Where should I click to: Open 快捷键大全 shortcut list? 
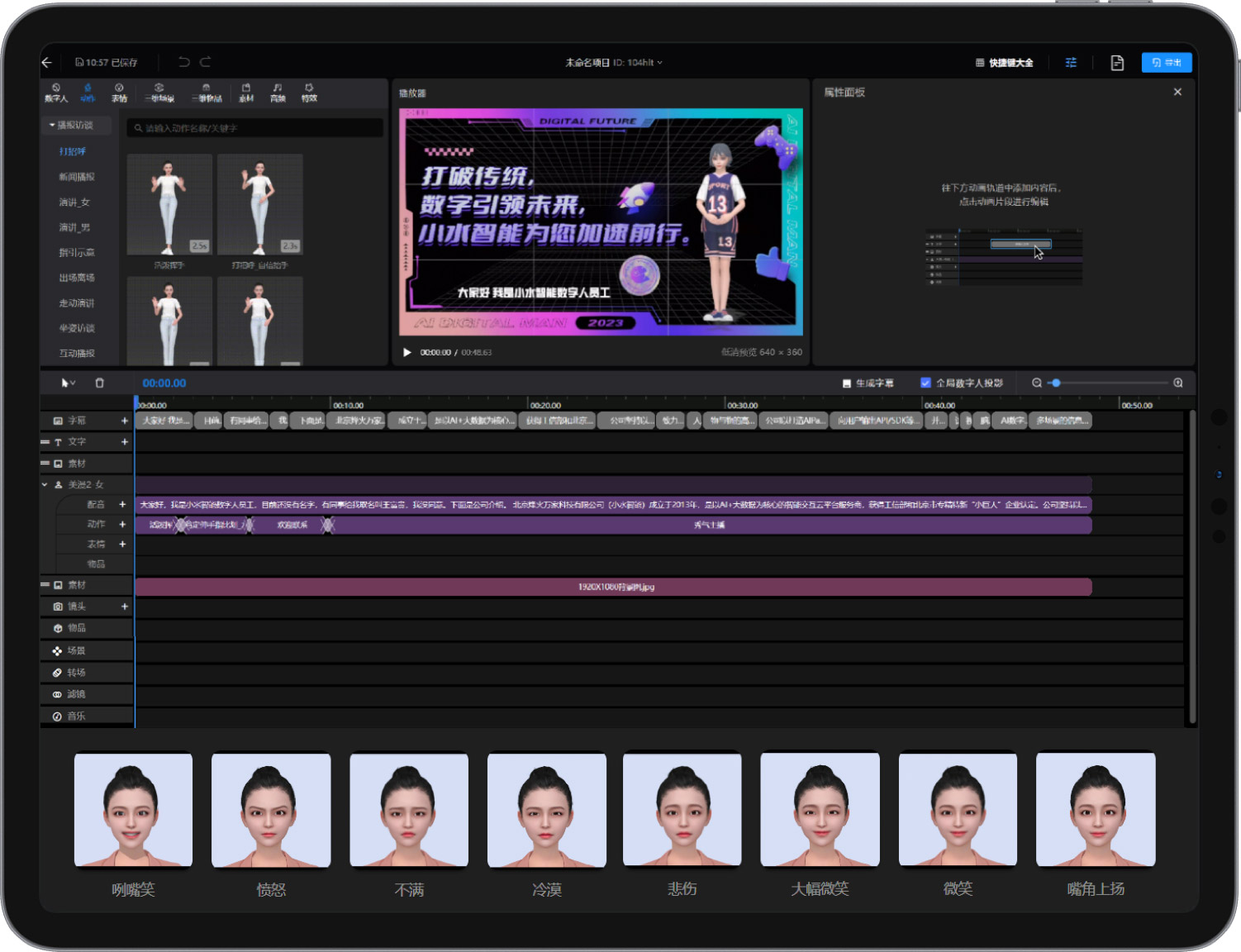coord(1004,63)
